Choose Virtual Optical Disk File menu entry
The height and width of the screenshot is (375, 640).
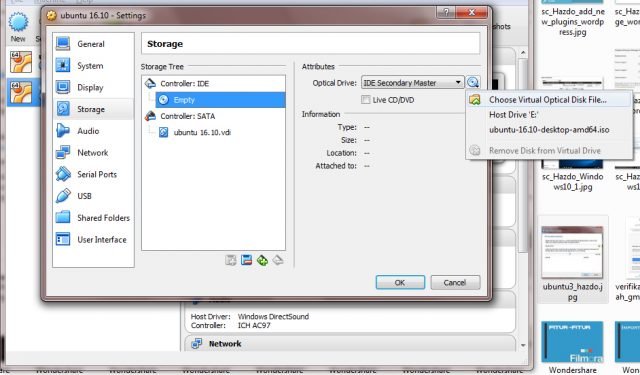coord(549,100)
